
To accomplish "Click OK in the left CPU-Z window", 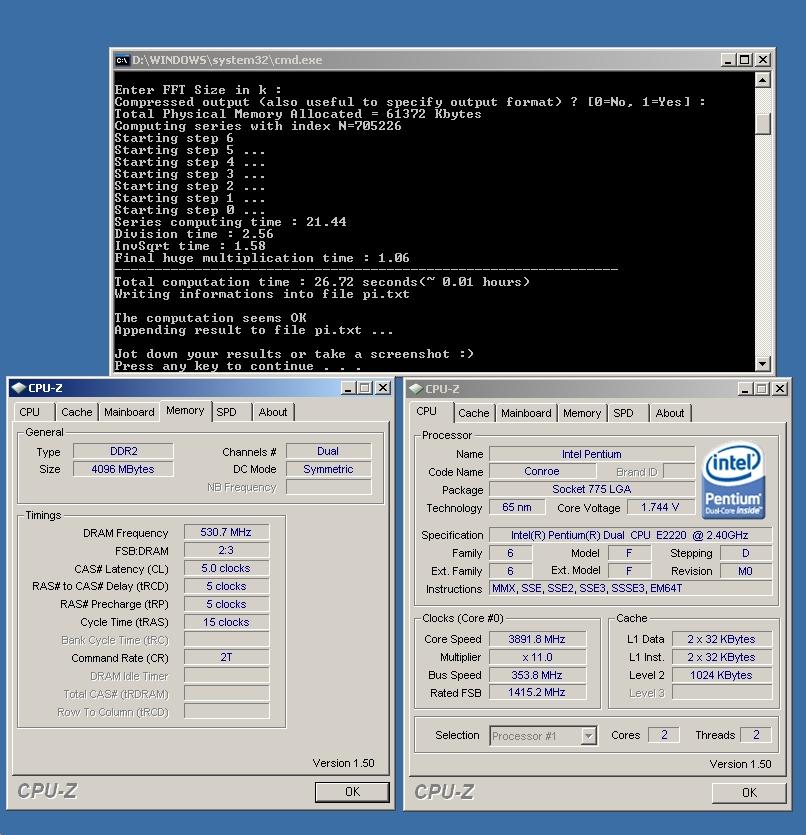I will (x=352, y=792).
